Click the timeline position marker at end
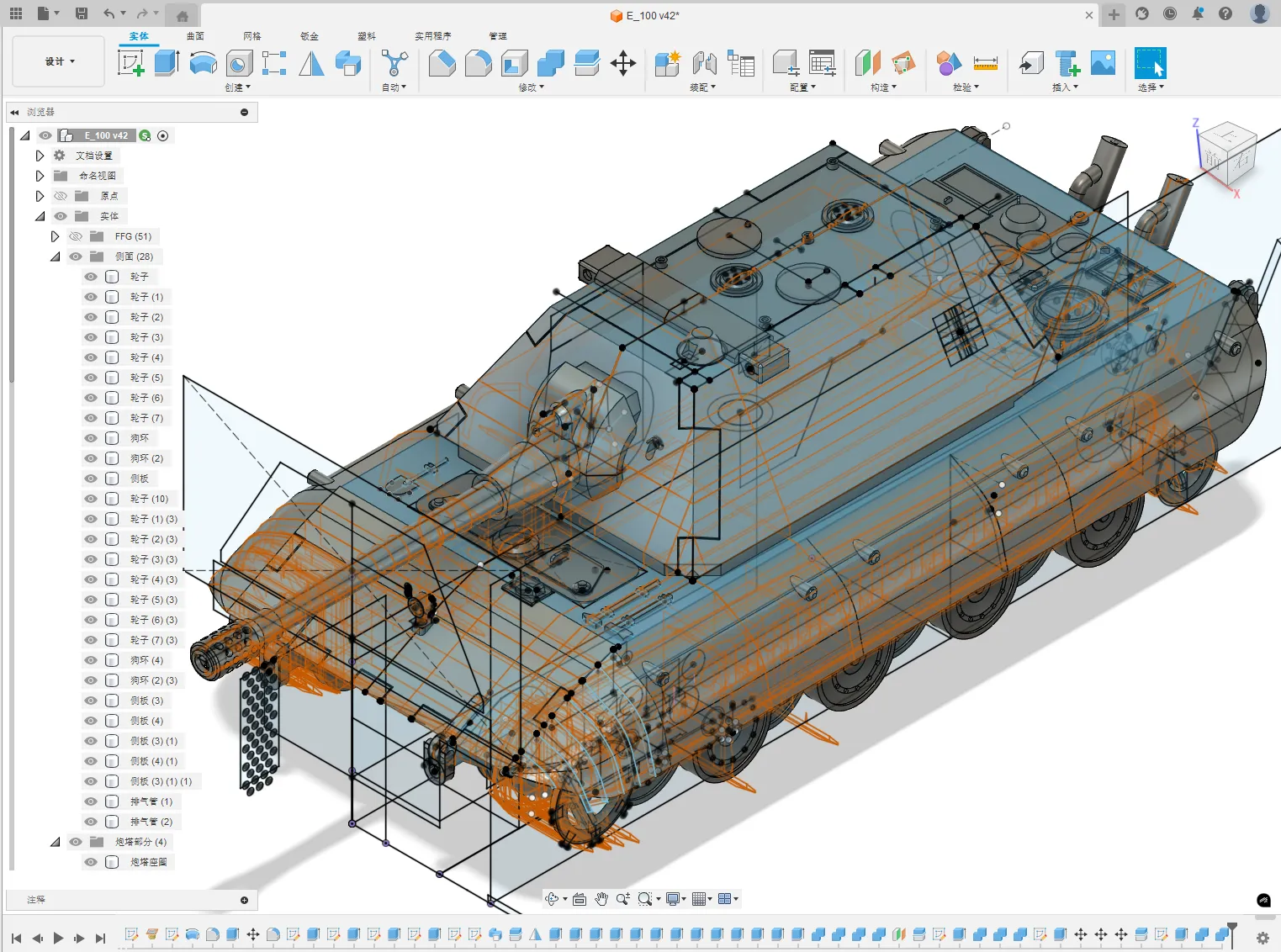 click(1231, 928)
